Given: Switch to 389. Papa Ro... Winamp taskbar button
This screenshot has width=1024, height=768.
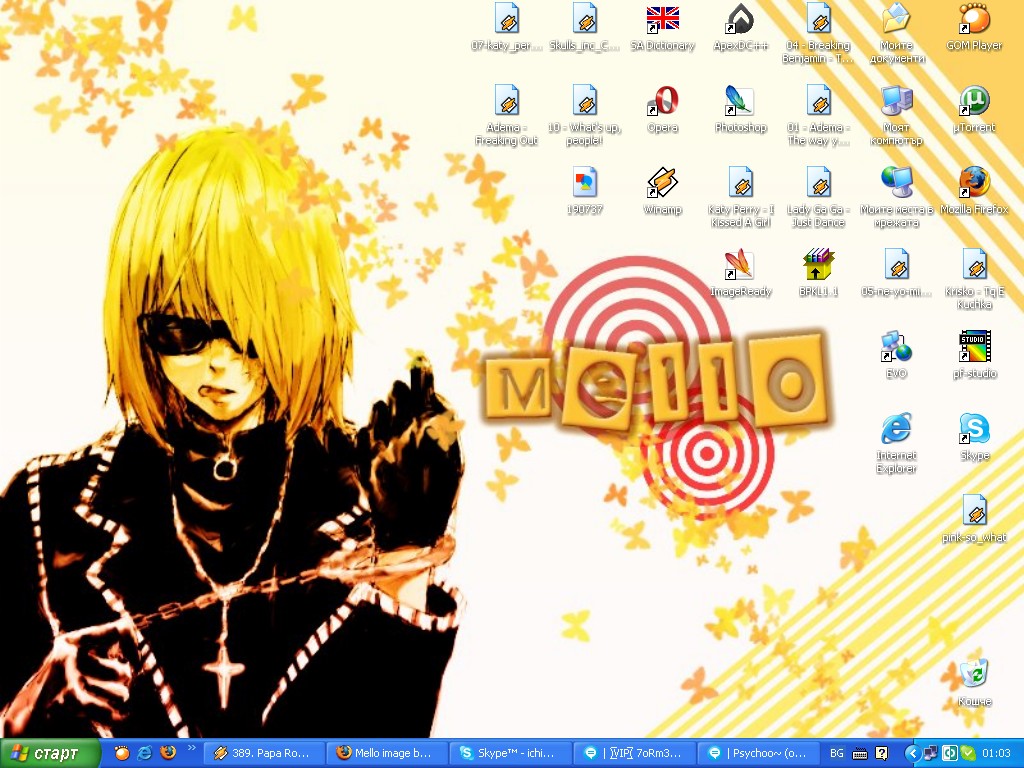Looking at the screenshot, I should tap(264, 754).
